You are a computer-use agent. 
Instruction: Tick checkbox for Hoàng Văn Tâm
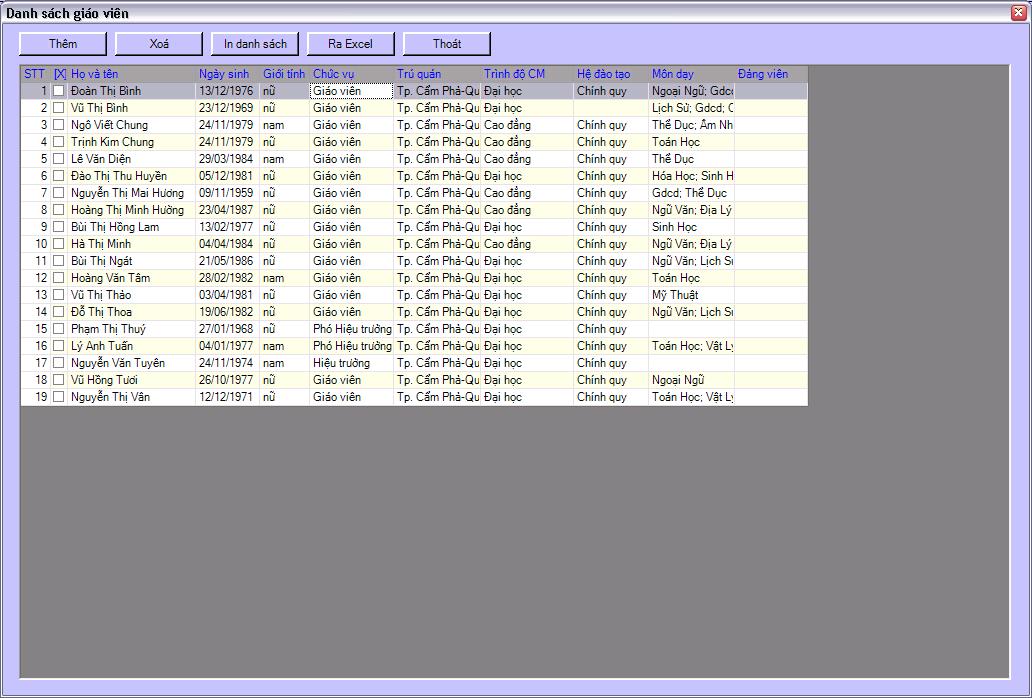point(59,278)
